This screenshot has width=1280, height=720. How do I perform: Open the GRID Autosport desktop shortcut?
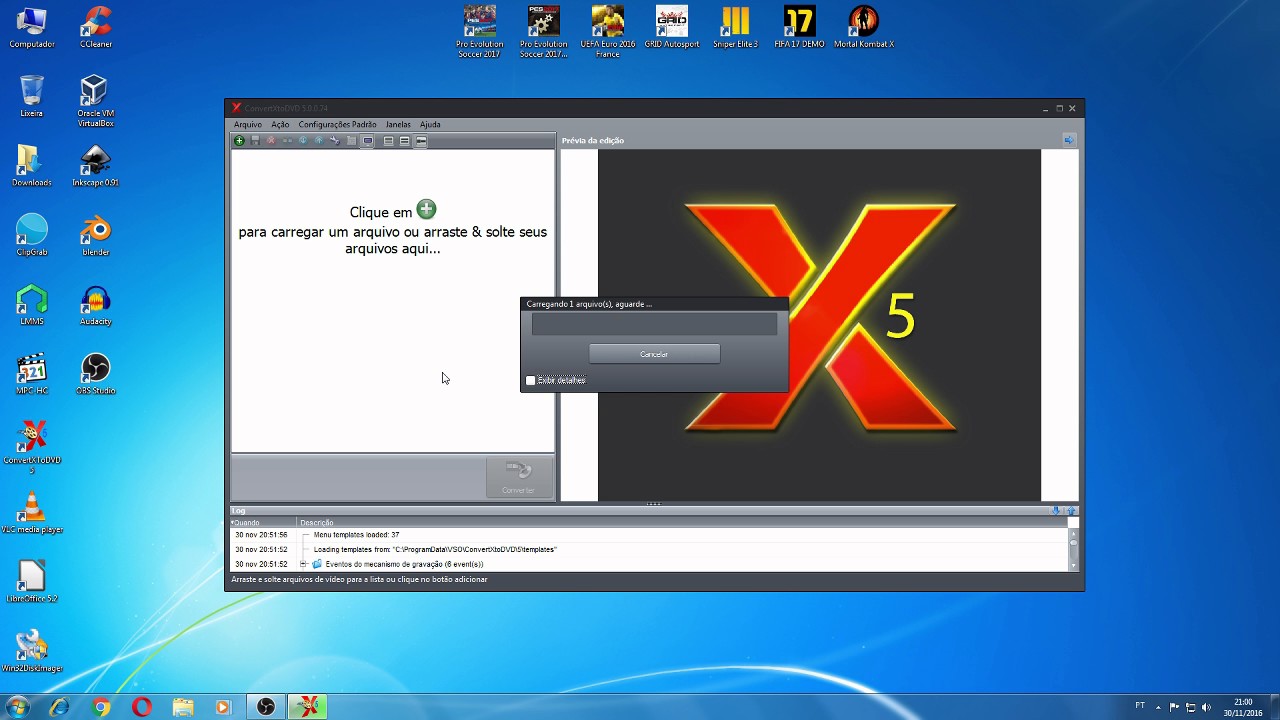[x=671, y=28]
